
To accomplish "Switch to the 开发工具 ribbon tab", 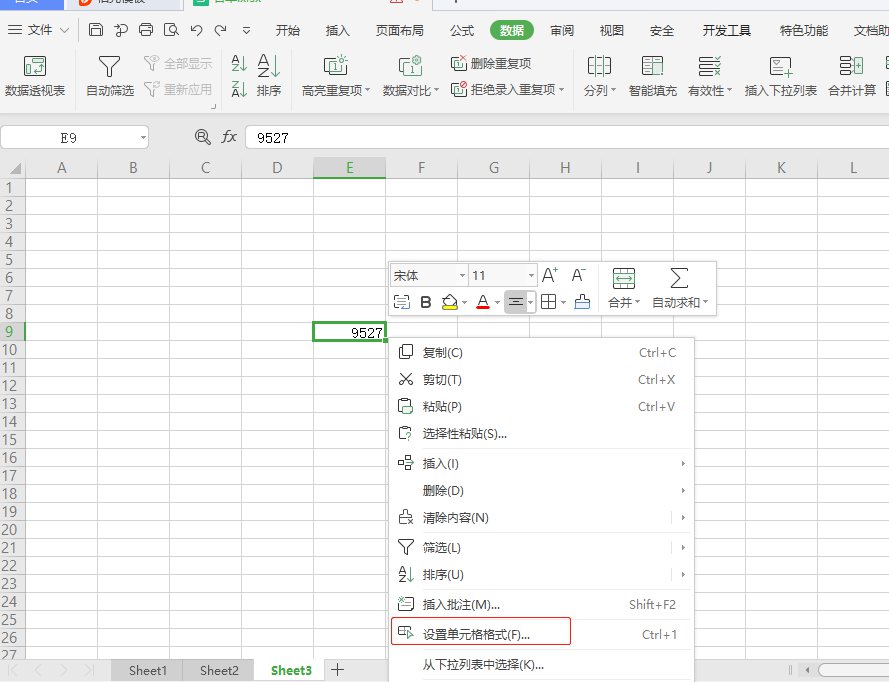I will coord(726,31).
